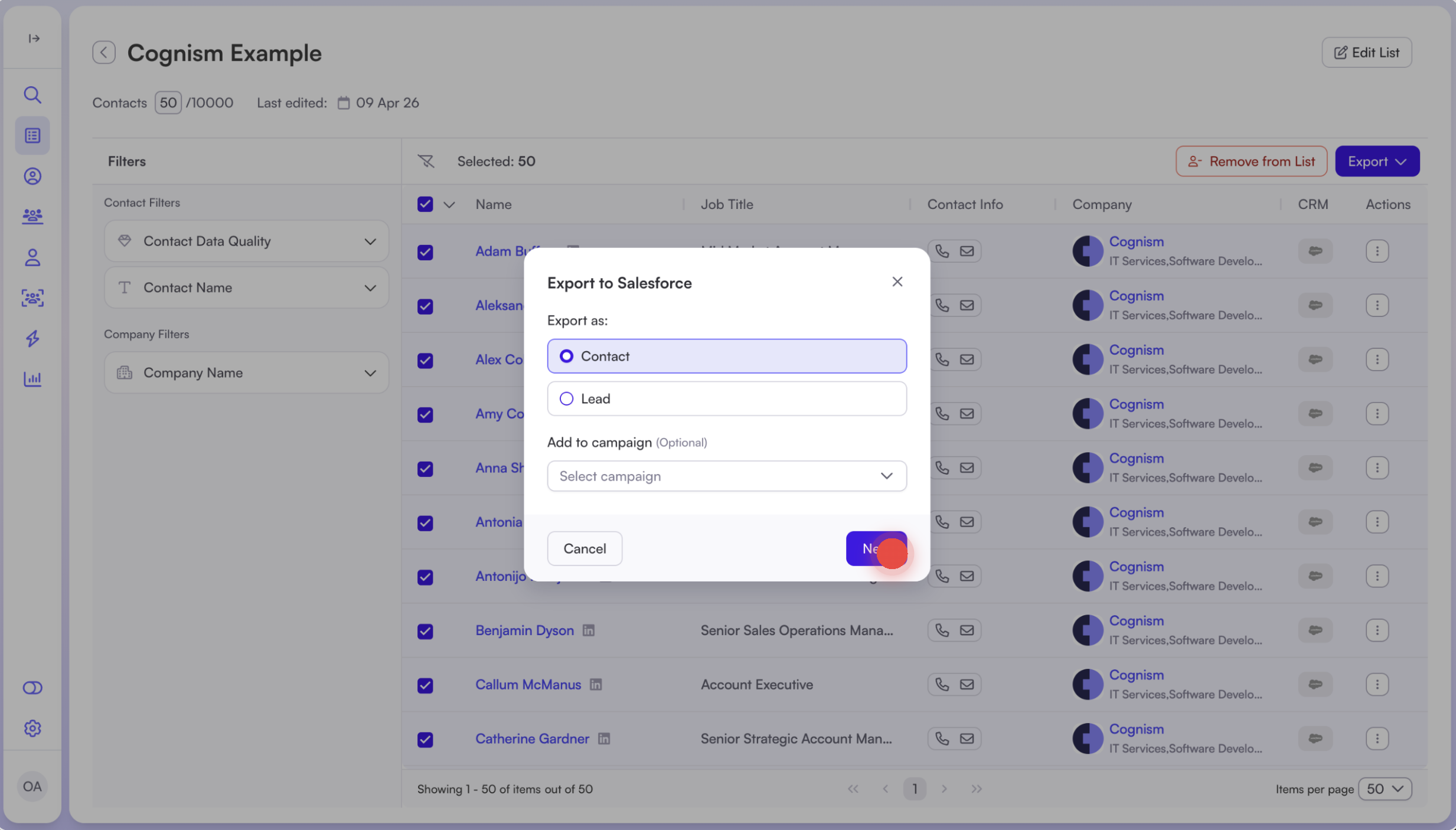Expand Contact Data Quality filter

(x=246, y=241)
